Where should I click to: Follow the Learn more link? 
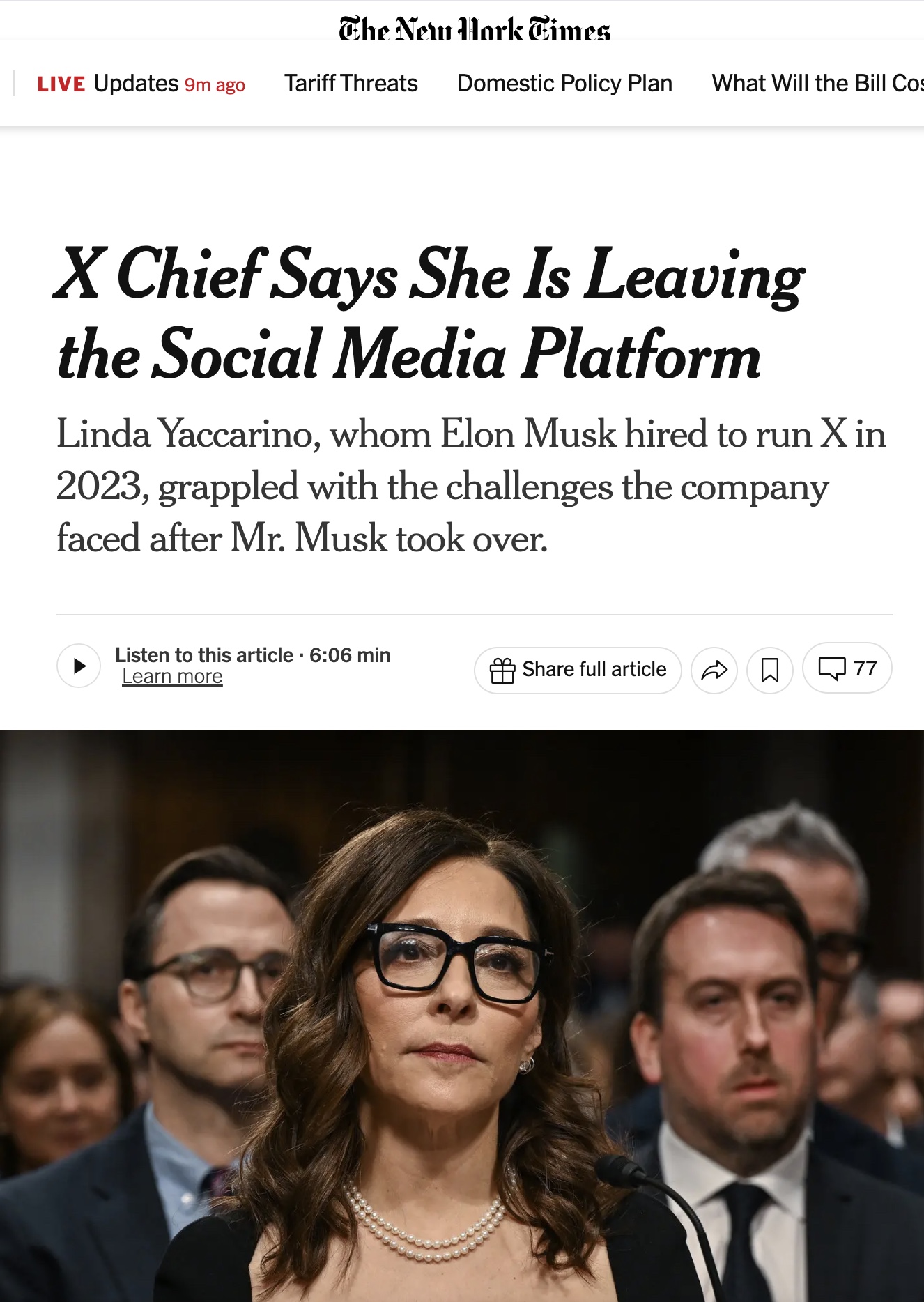click(172, 677)
